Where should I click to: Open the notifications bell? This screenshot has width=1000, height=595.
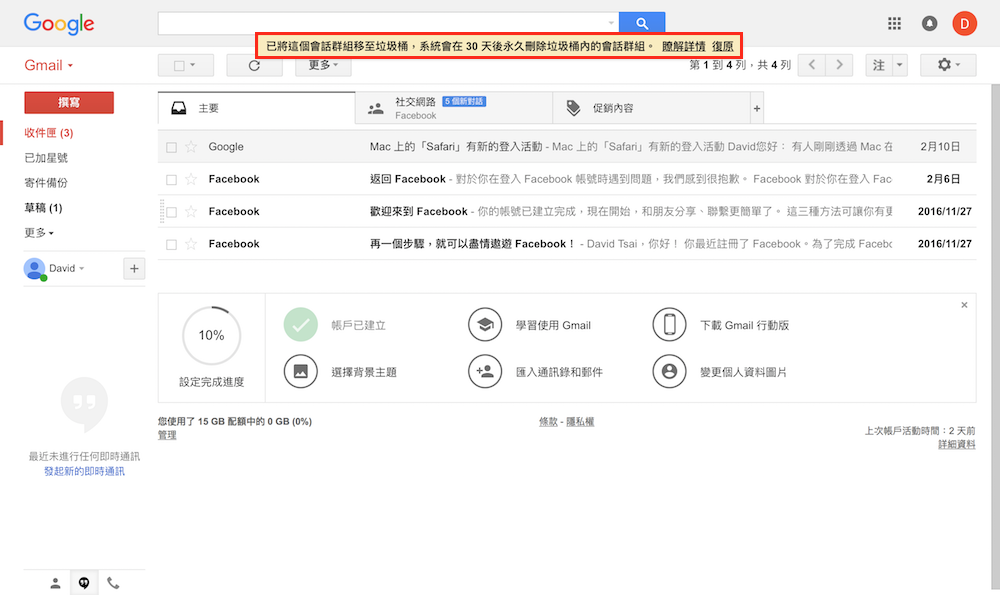tap(929, 24)
